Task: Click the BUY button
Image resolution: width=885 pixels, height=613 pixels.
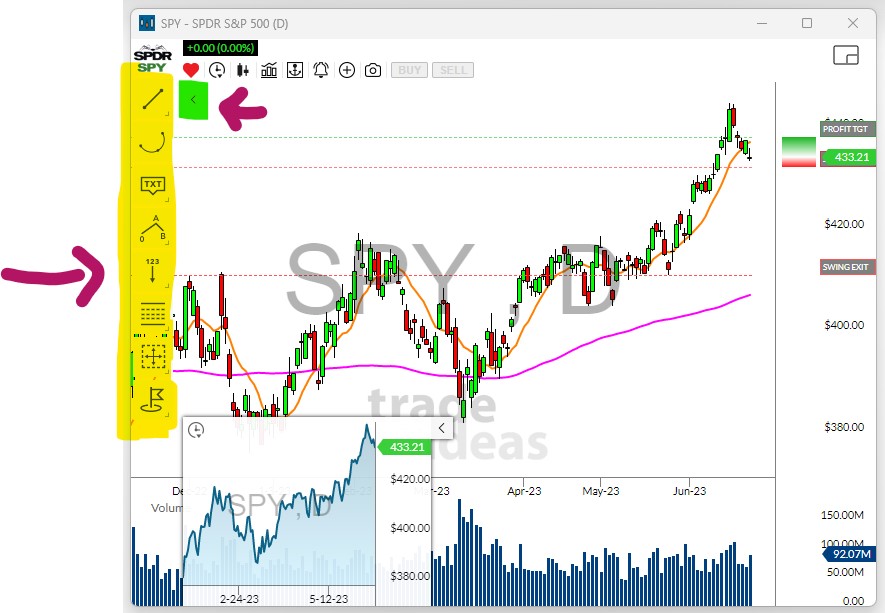Action: (410, 70)
